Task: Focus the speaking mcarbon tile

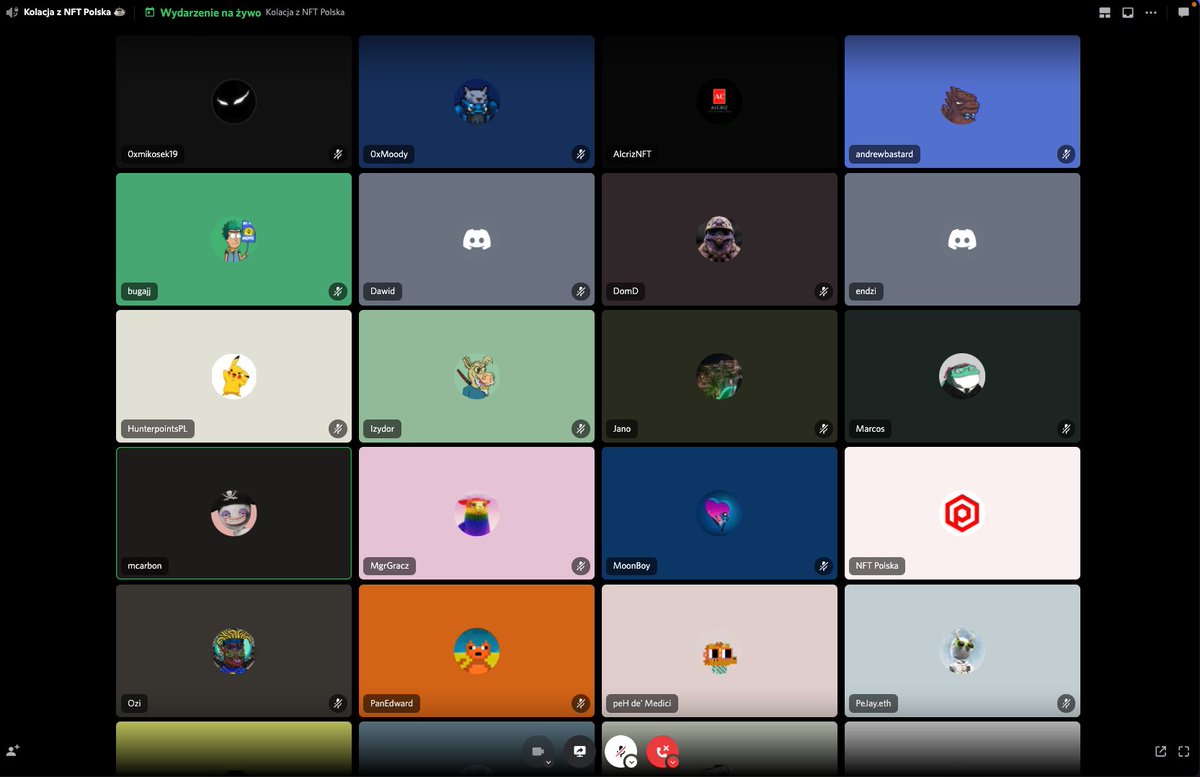Action: [x=234, y=513]
